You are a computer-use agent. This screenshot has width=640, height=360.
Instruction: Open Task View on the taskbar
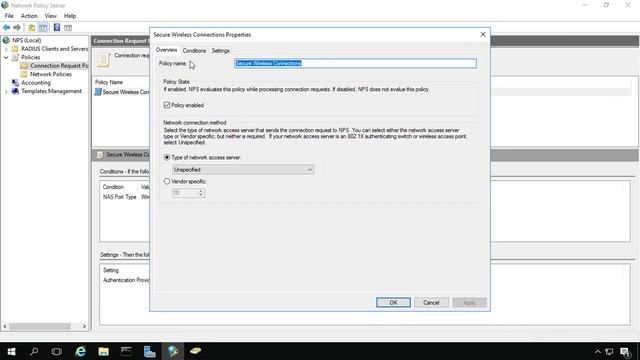pos(57,351)
